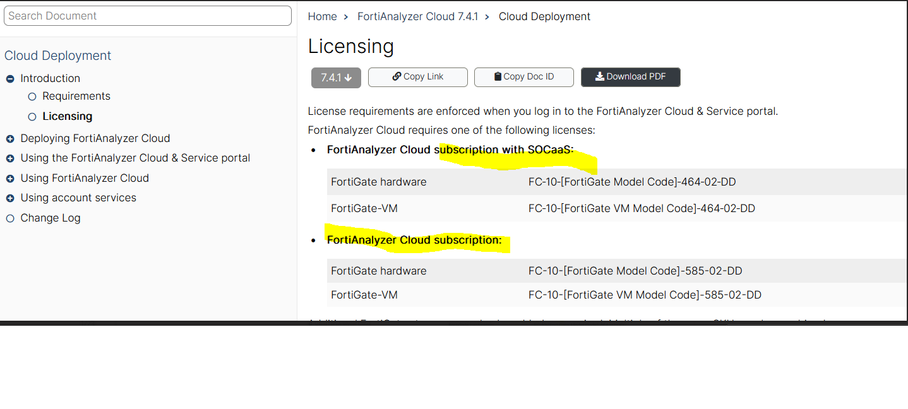Expand the Using FortiAnalyzer Cloud section icon
The width and height of the screenshot is (908, 409).
[10, 179]
